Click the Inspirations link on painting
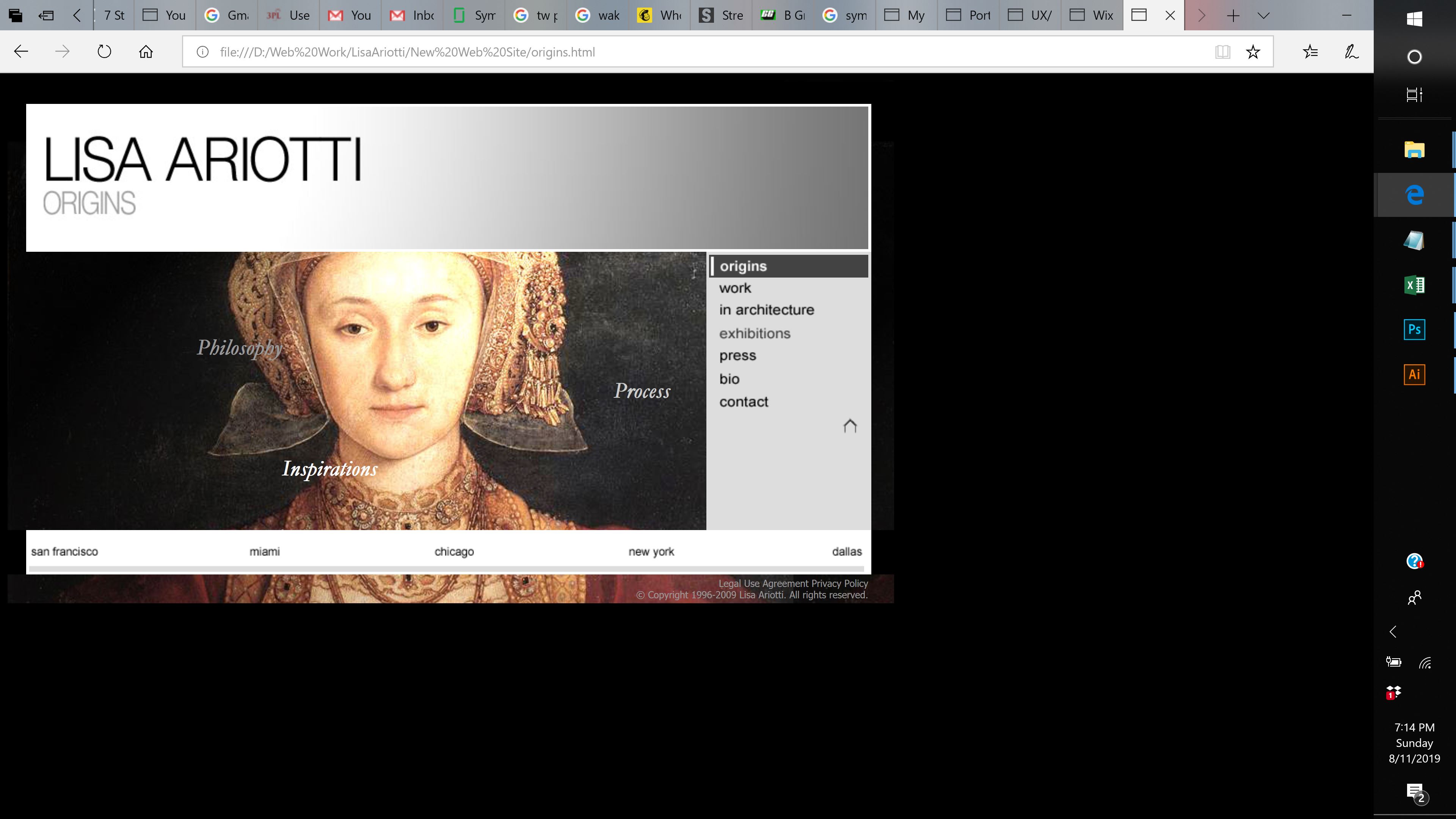Screen dimensions: 1456x819 pos(329,469)
